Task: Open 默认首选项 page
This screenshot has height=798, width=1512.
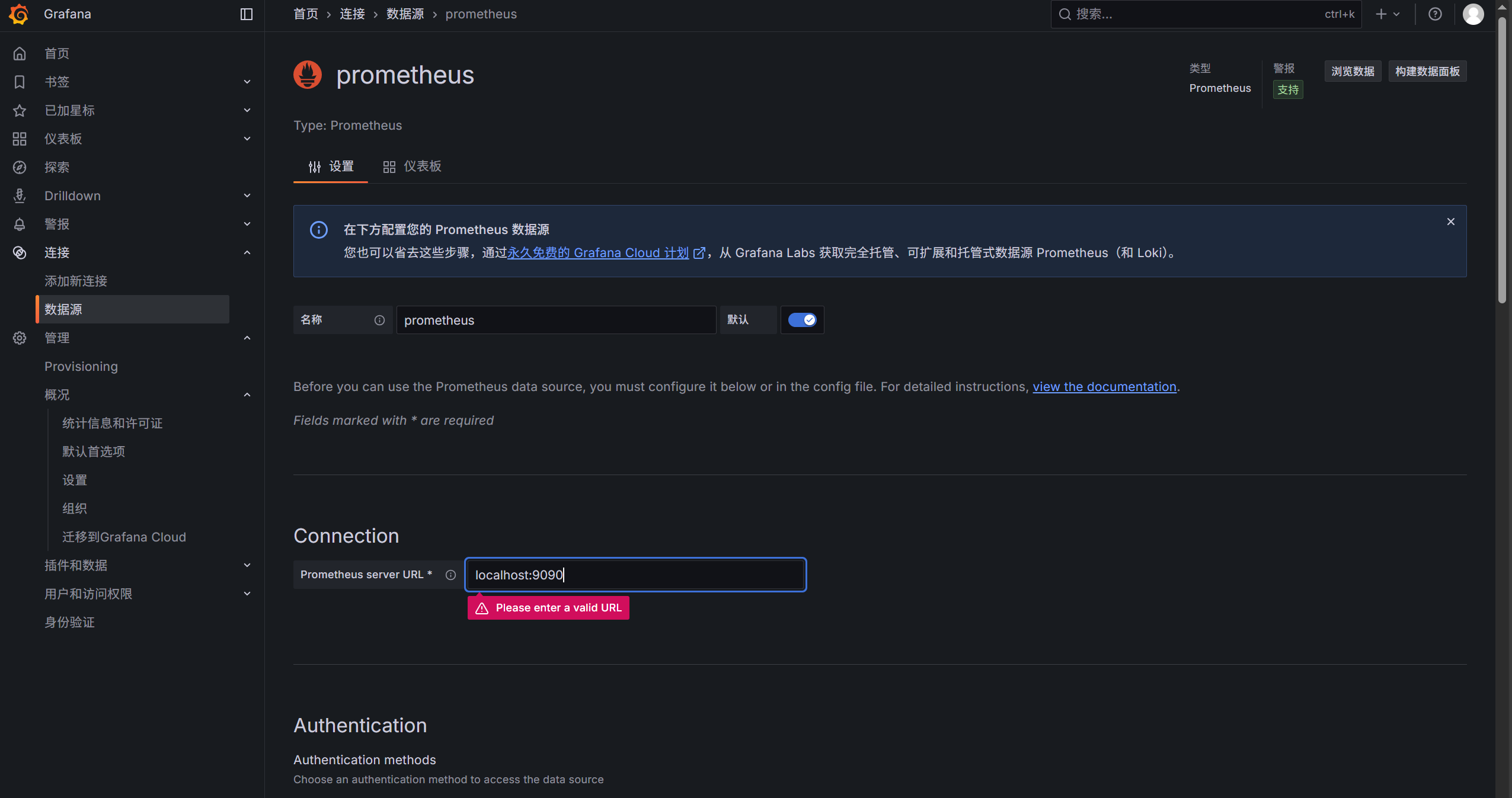Action: pos(94,451)
